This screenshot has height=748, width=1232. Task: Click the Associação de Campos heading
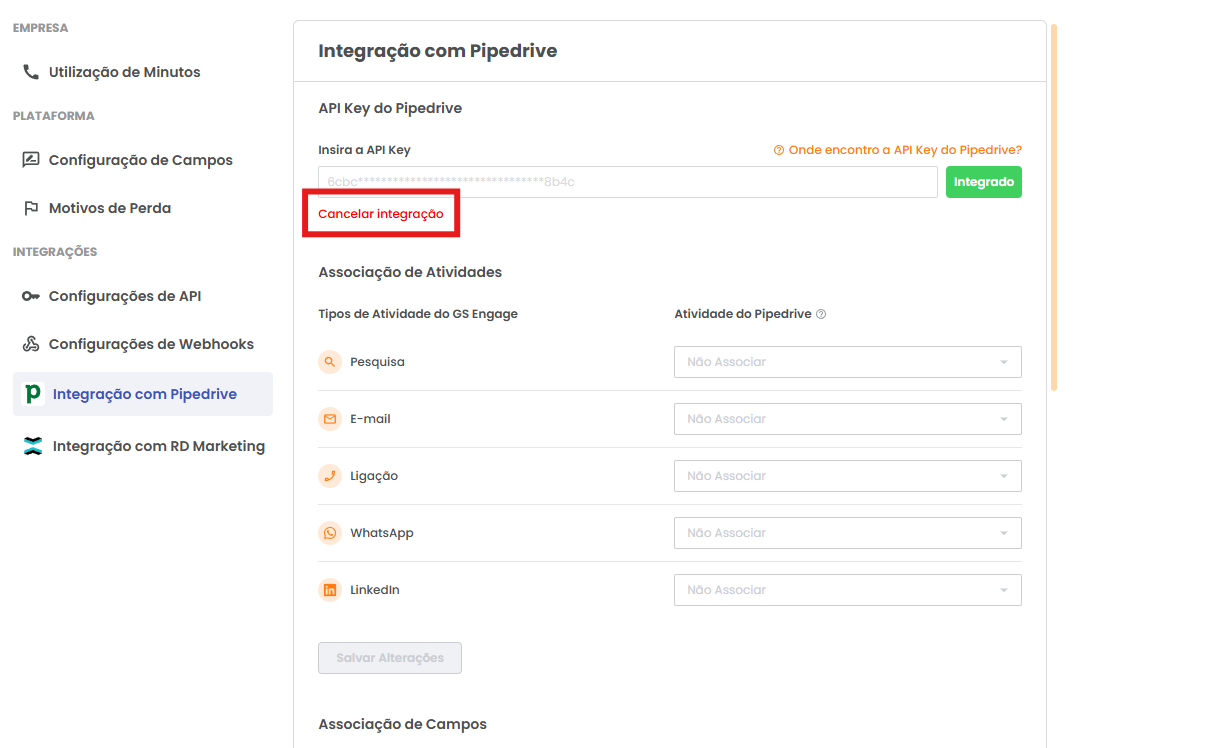point(402,724)
